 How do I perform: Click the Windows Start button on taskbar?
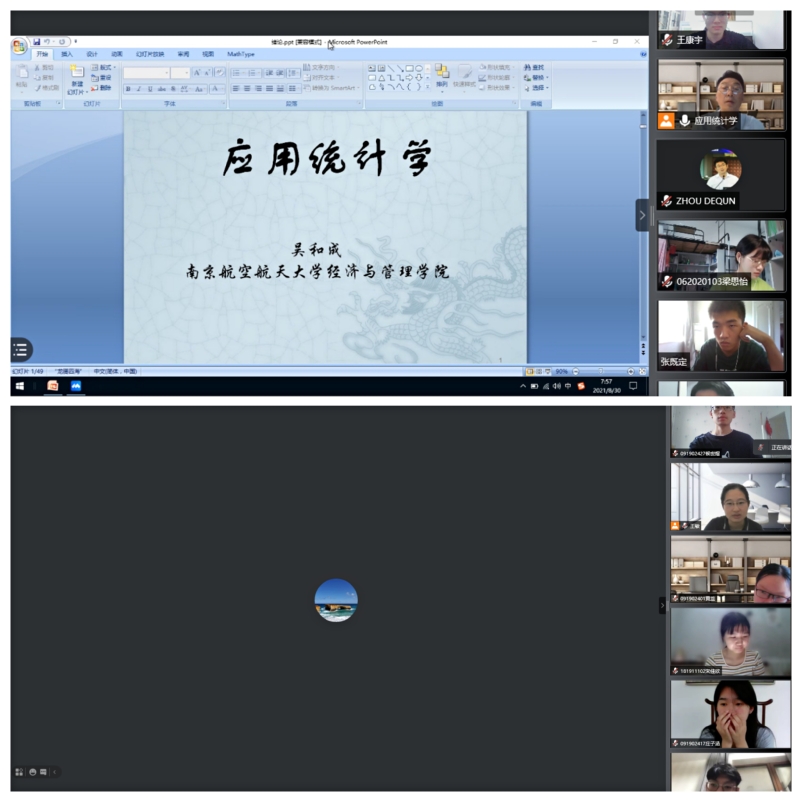tap(19, 386)
